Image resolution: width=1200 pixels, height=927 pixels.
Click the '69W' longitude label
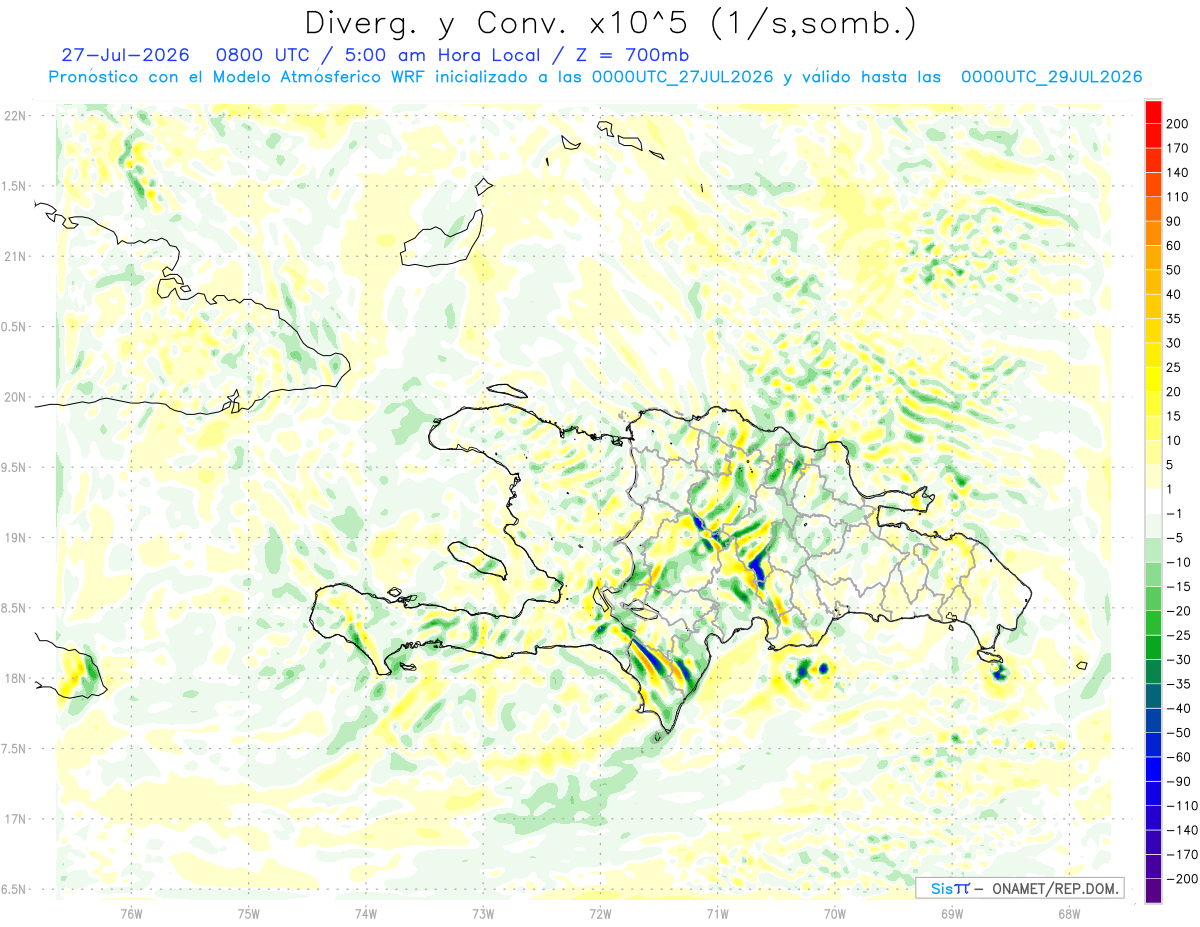[x=952, y=913]
